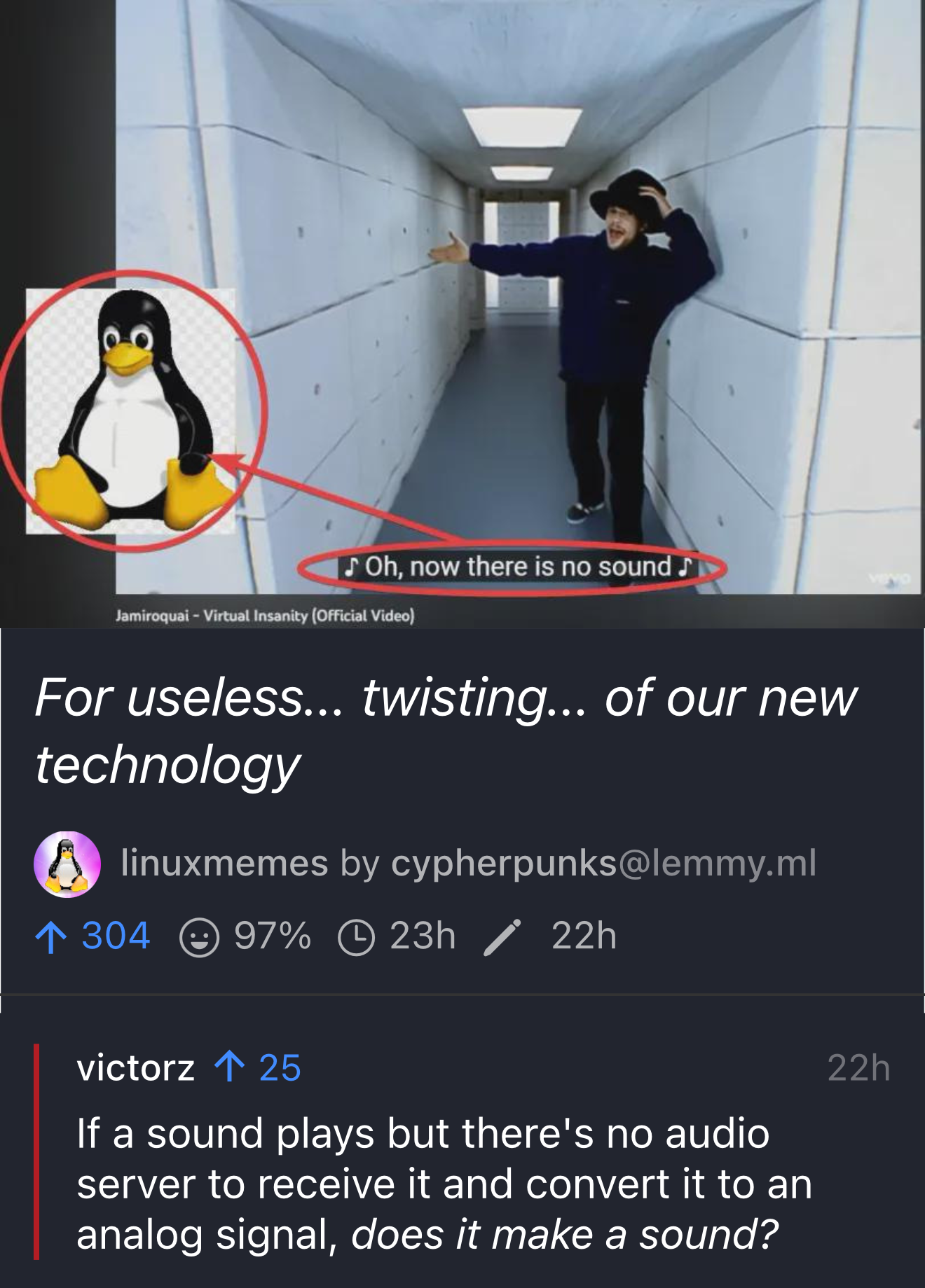Click the 97% upvote ratio
The width and height of the screenshot is (925, 1288).
click(273, 936)
